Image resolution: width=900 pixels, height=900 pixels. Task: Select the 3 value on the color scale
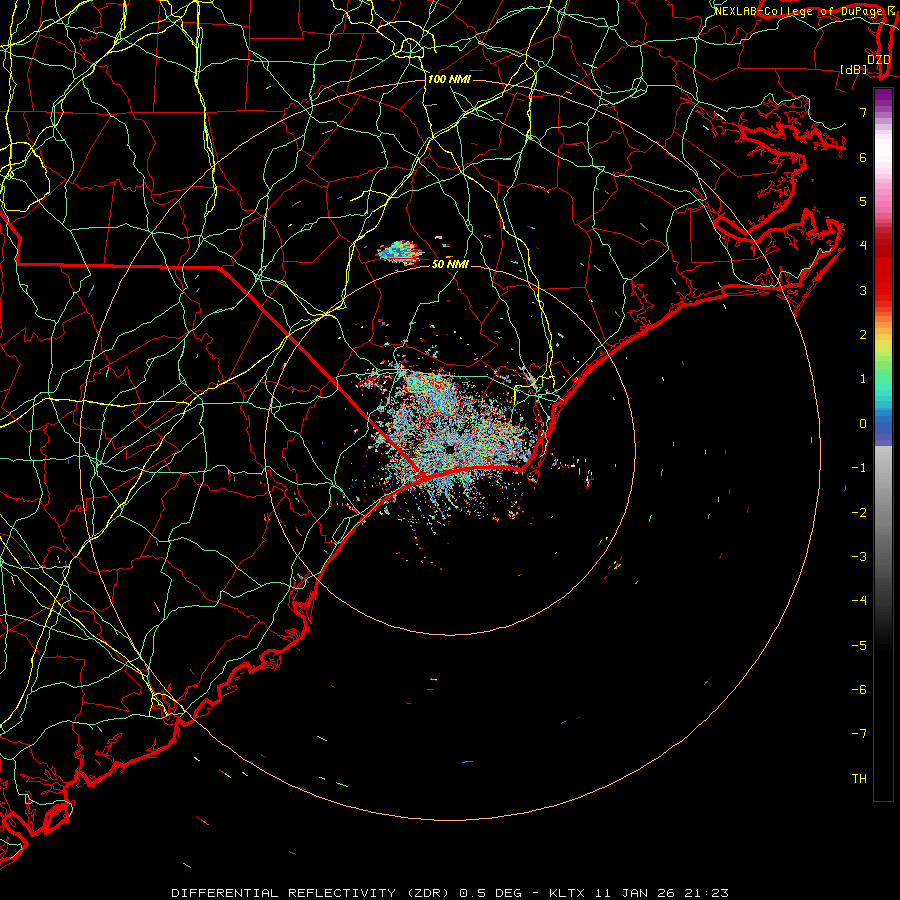[x=863, y=290]
